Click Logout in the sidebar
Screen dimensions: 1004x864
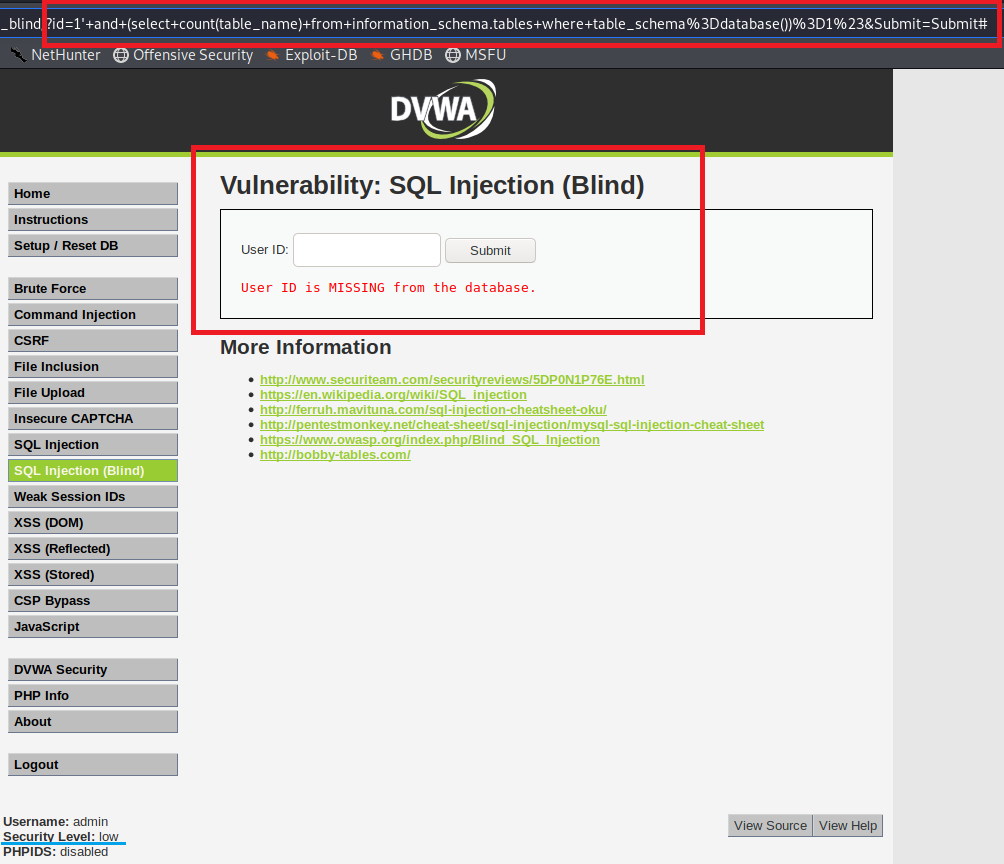93,765
